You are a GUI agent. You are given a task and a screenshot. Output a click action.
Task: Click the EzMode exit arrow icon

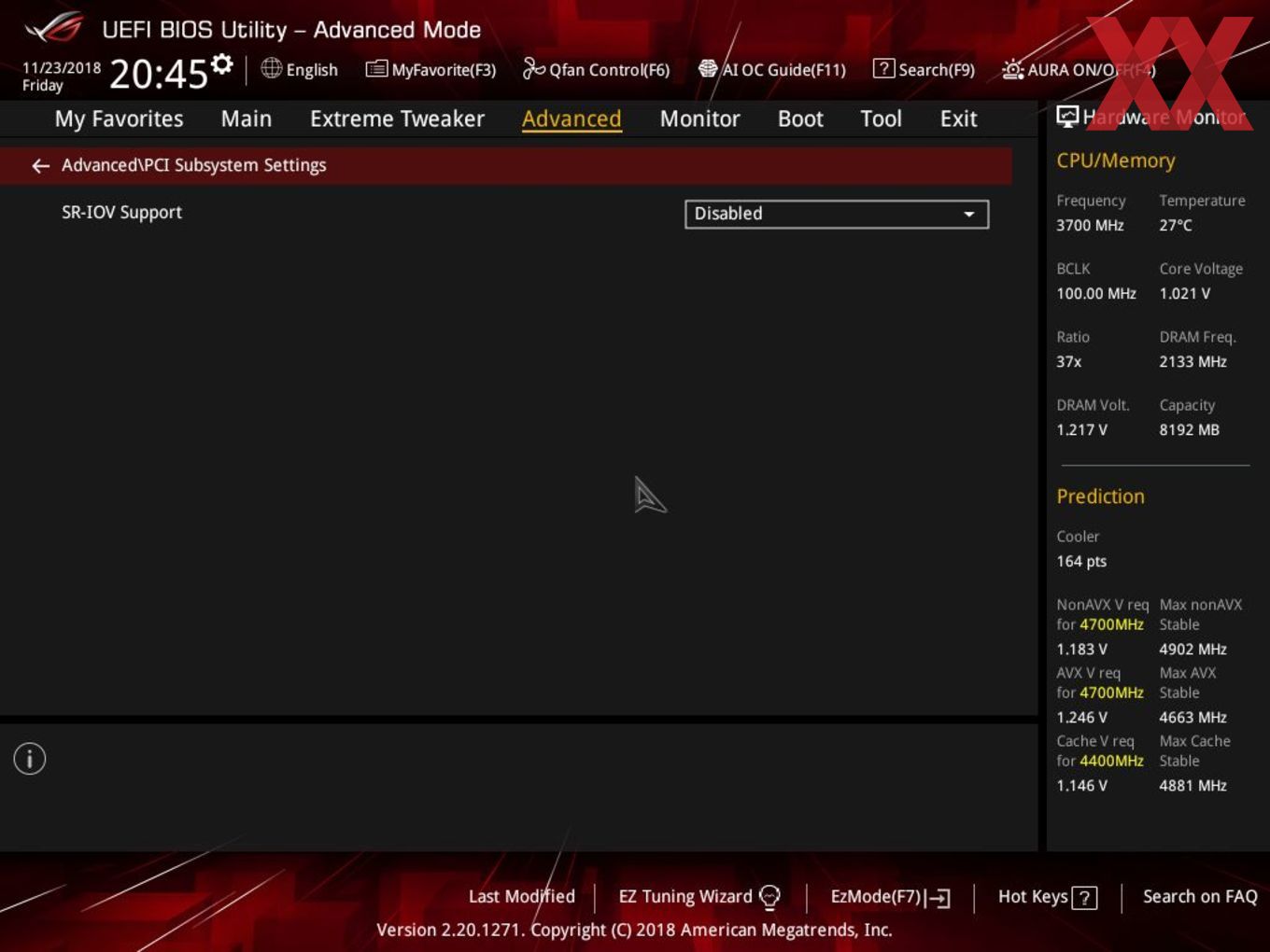[939, 898]
